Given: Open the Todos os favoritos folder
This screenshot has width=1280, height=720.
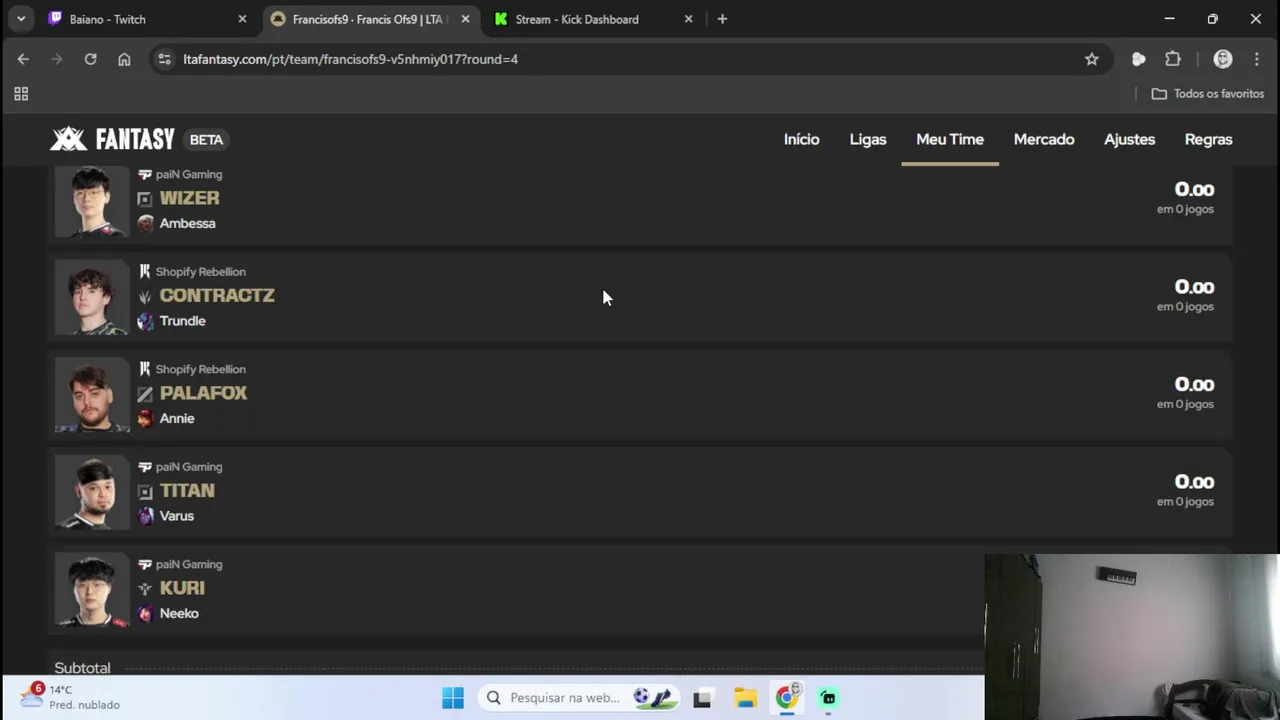Looking at the screenshot, I should 1208,94.
